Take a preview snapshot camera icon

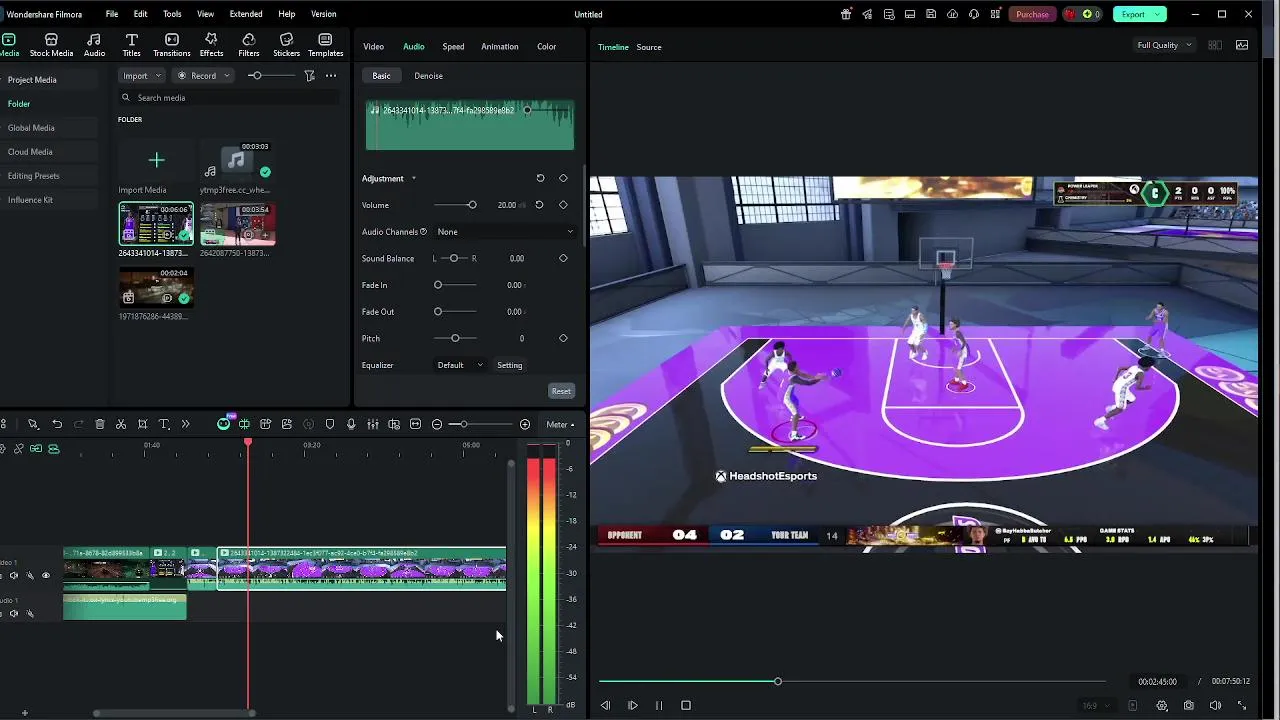(x=1189, y=705)
